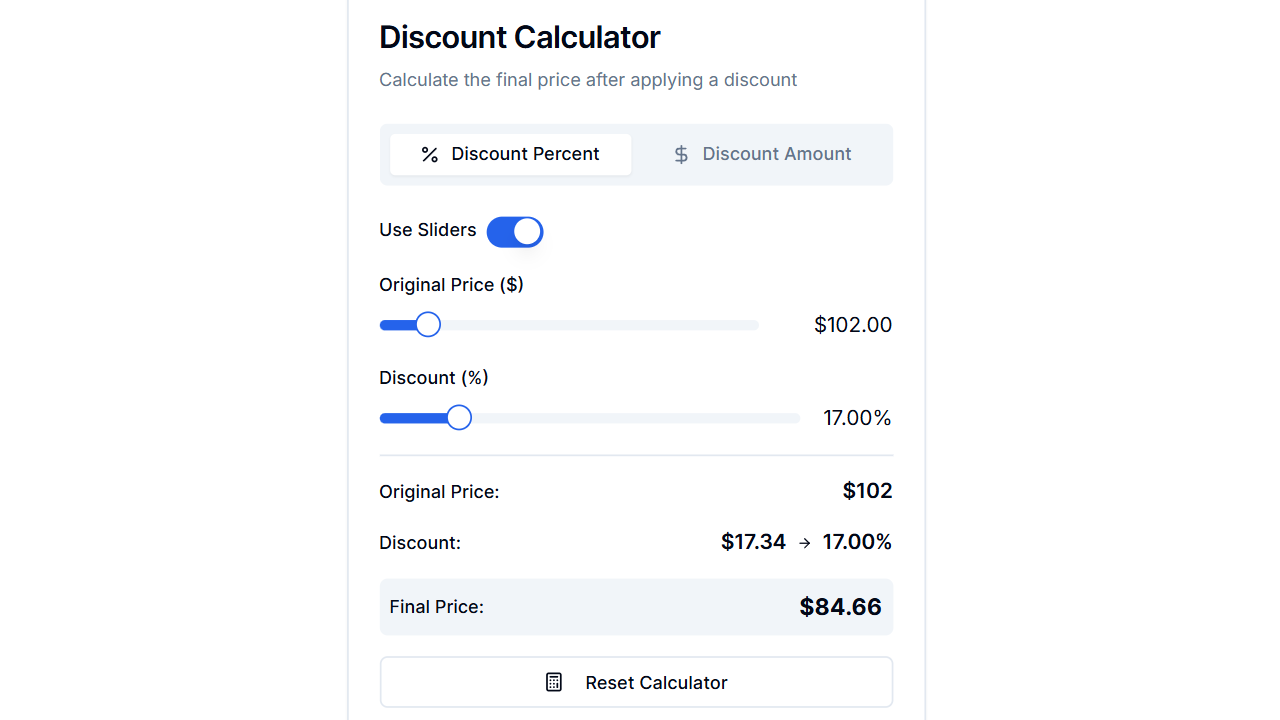1280x720 pixels.
Task: Click the Discount (%) label
Action: coord(433,377)
